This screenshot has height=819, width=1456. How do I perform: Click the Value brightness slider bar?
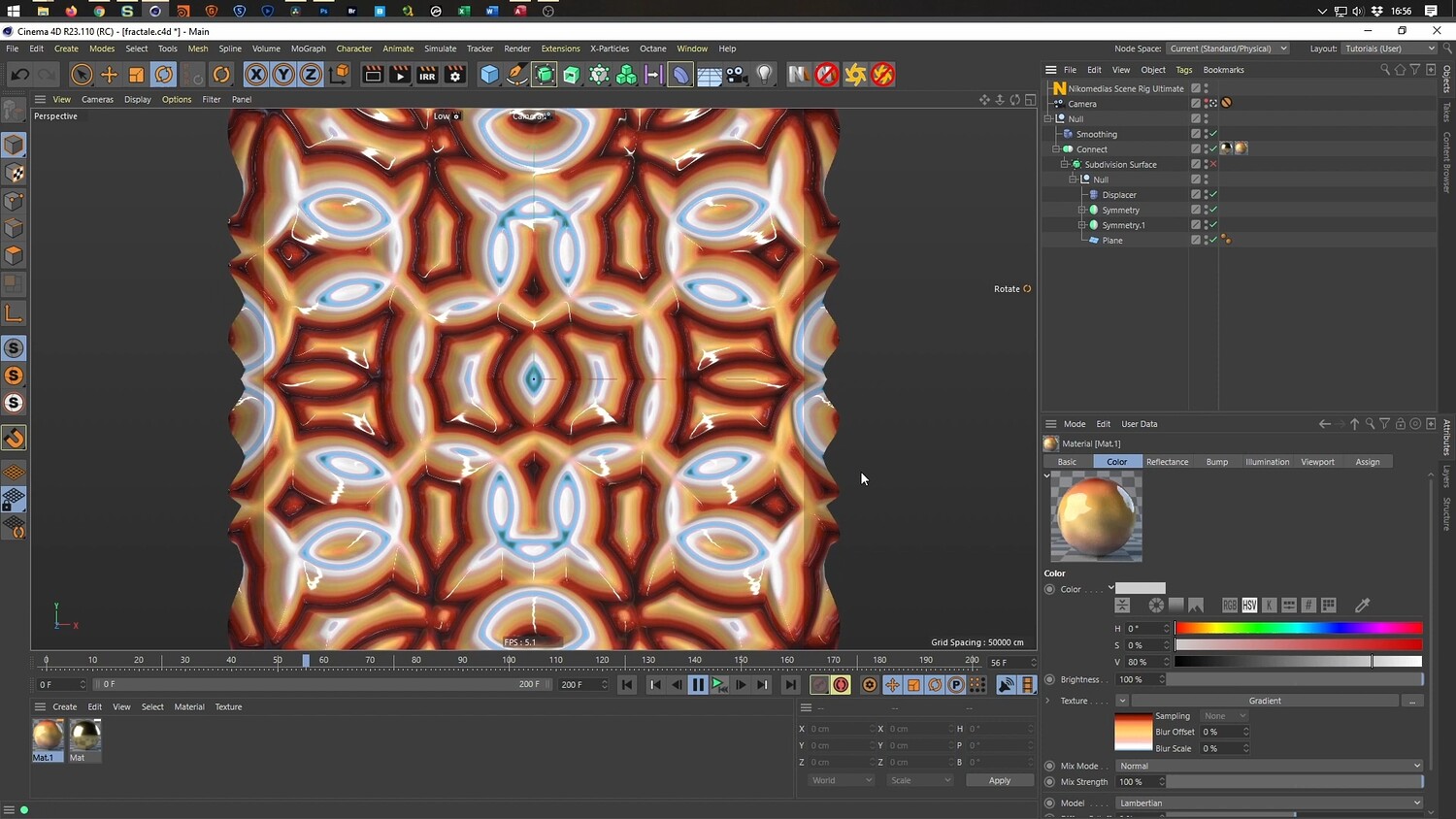point(1299,662)
